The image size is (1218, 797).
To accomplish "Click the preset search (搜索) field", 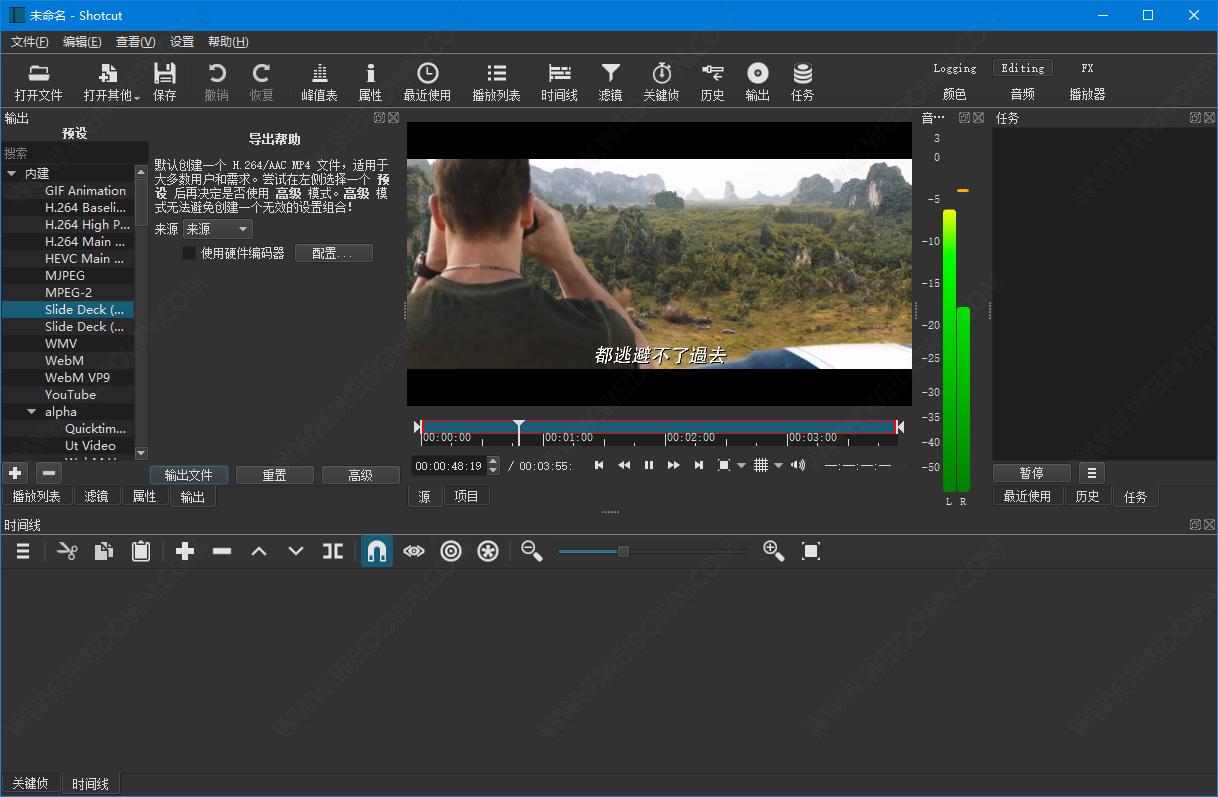I will pyautogui.click(x=70, y=153).
